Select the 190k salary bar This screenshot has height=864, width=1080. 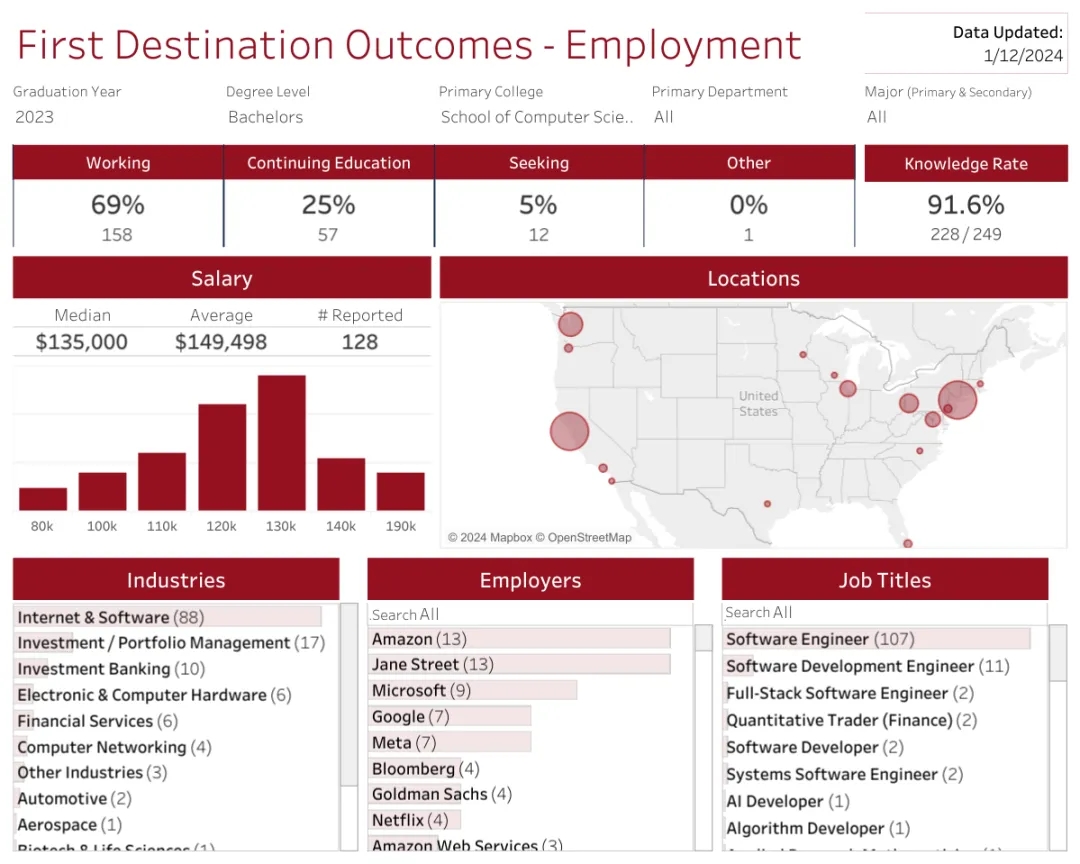click(x=400, y=492)
